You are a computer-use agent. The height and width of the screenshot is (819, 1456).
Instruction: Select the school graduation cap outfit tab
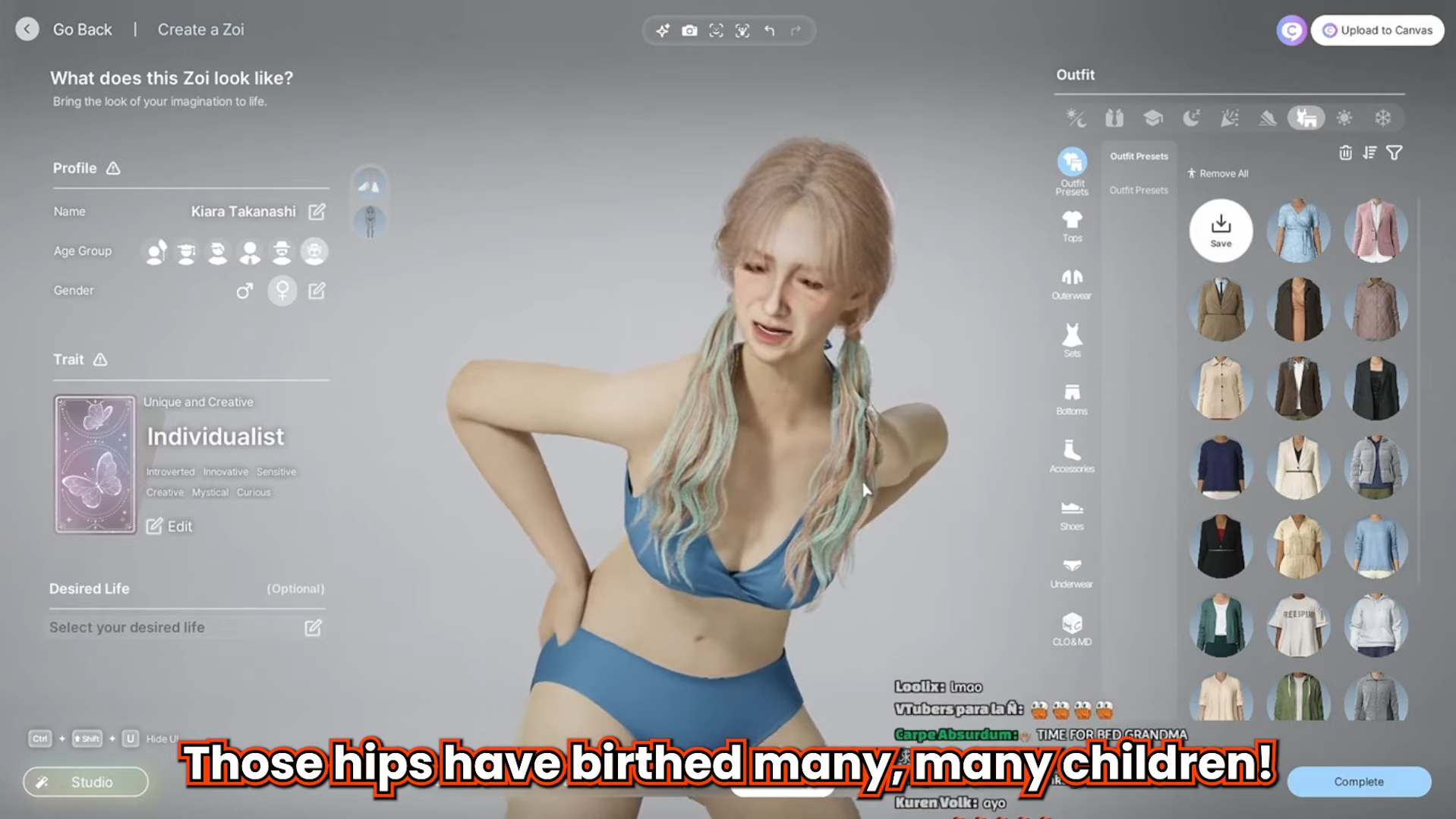coord(1153,118)
